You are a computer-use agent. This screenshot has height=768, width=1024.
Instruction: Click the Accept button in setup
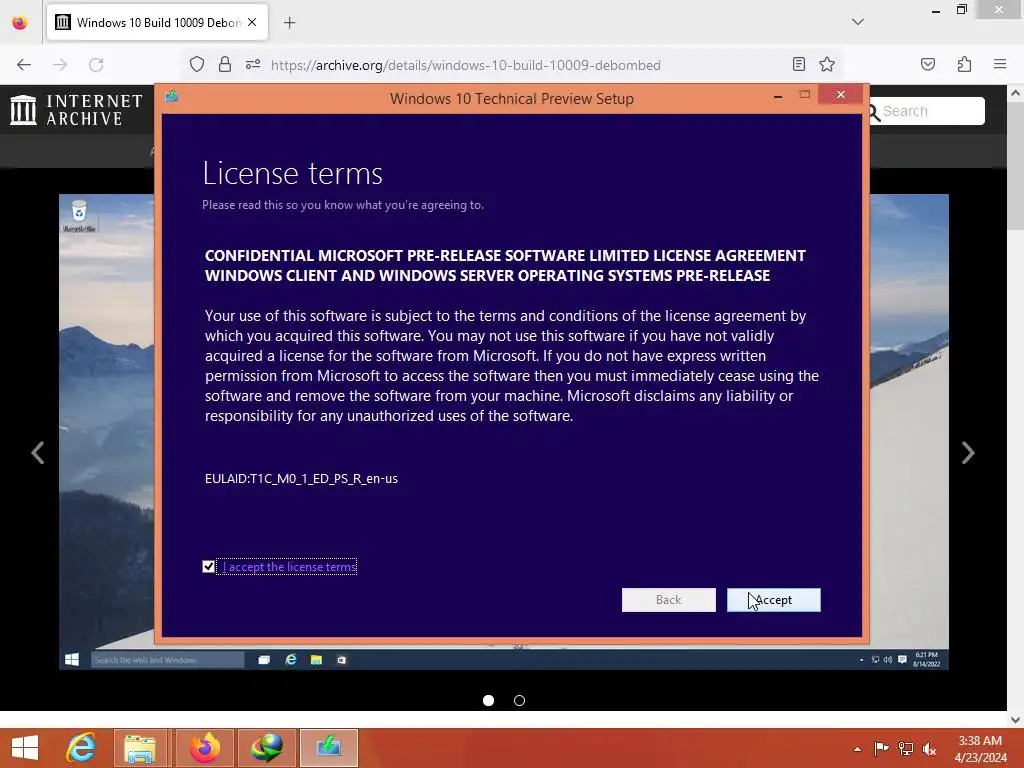(773, 600)
